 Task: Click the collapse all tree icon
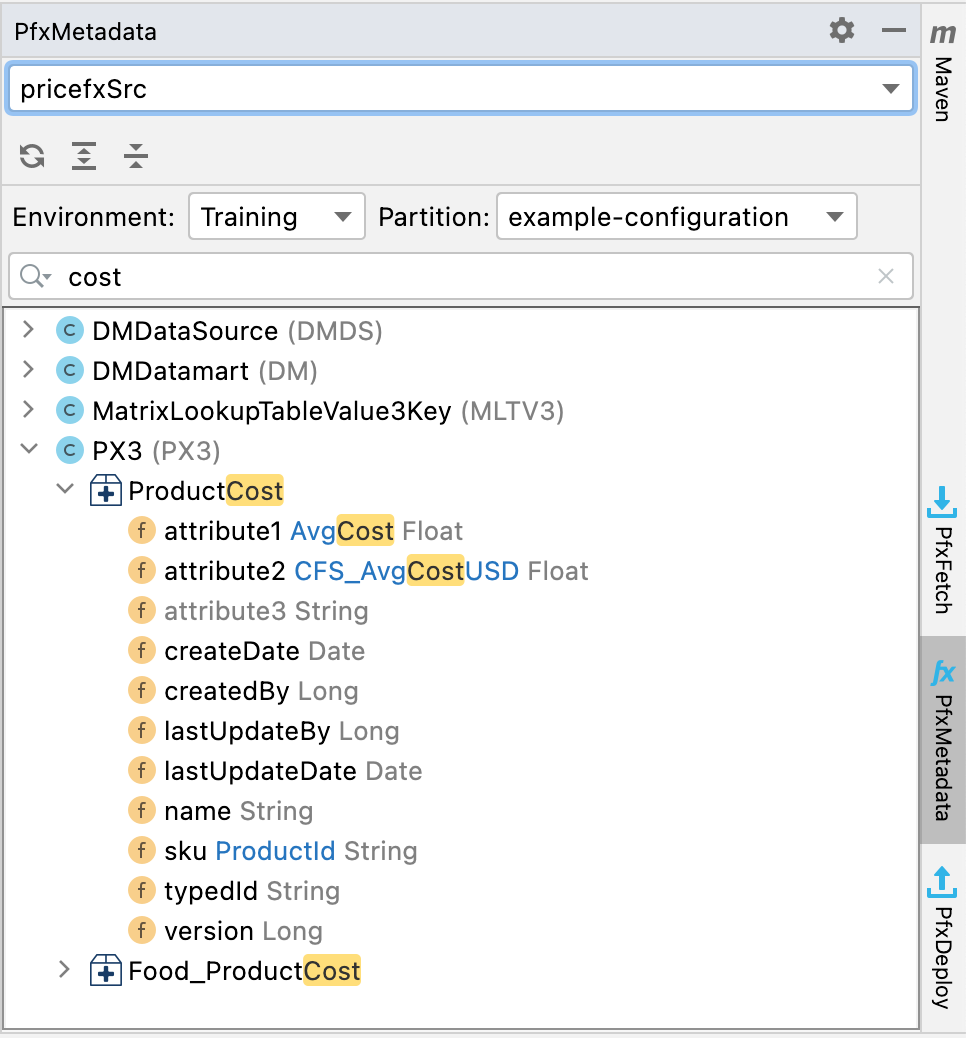[x=136, y=156]
